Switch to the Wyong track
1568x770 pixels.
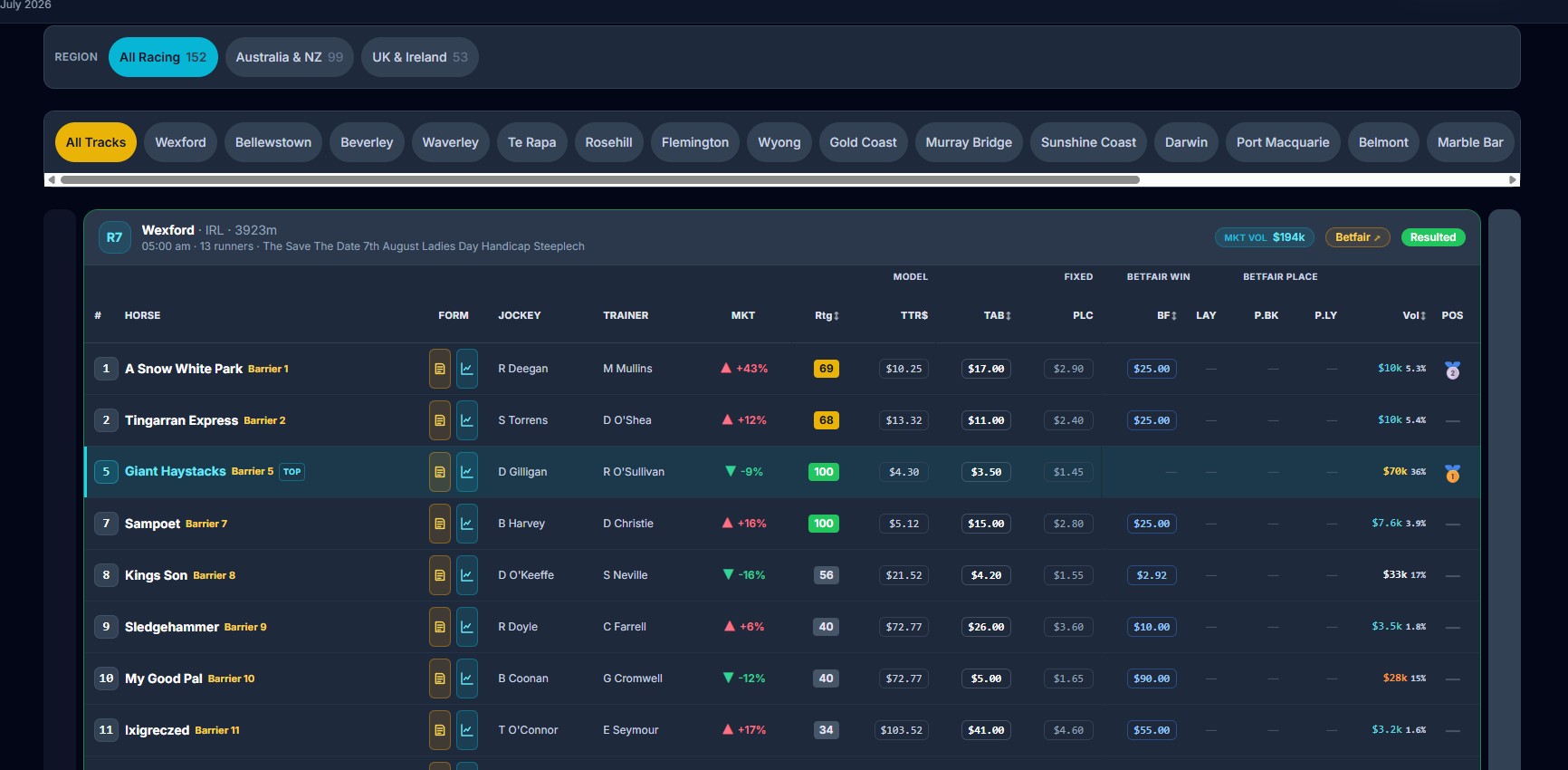coord(779,142)
